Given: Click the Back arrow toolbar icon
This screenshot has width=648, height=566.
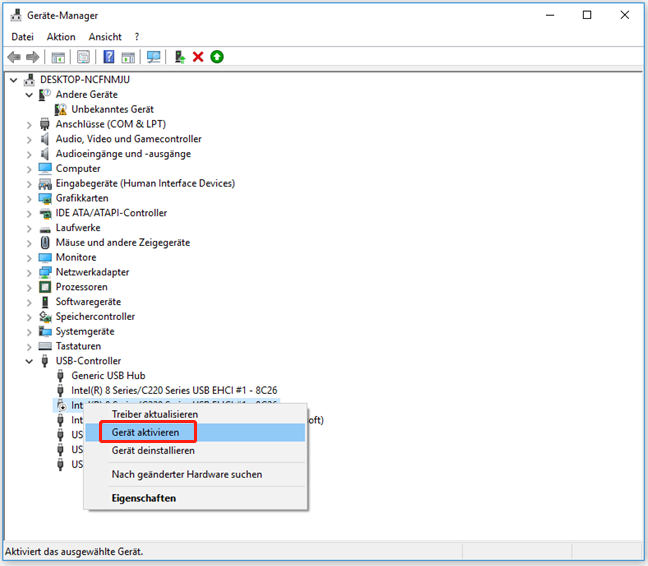Looking at the screenshot, I should pos(14,57).
